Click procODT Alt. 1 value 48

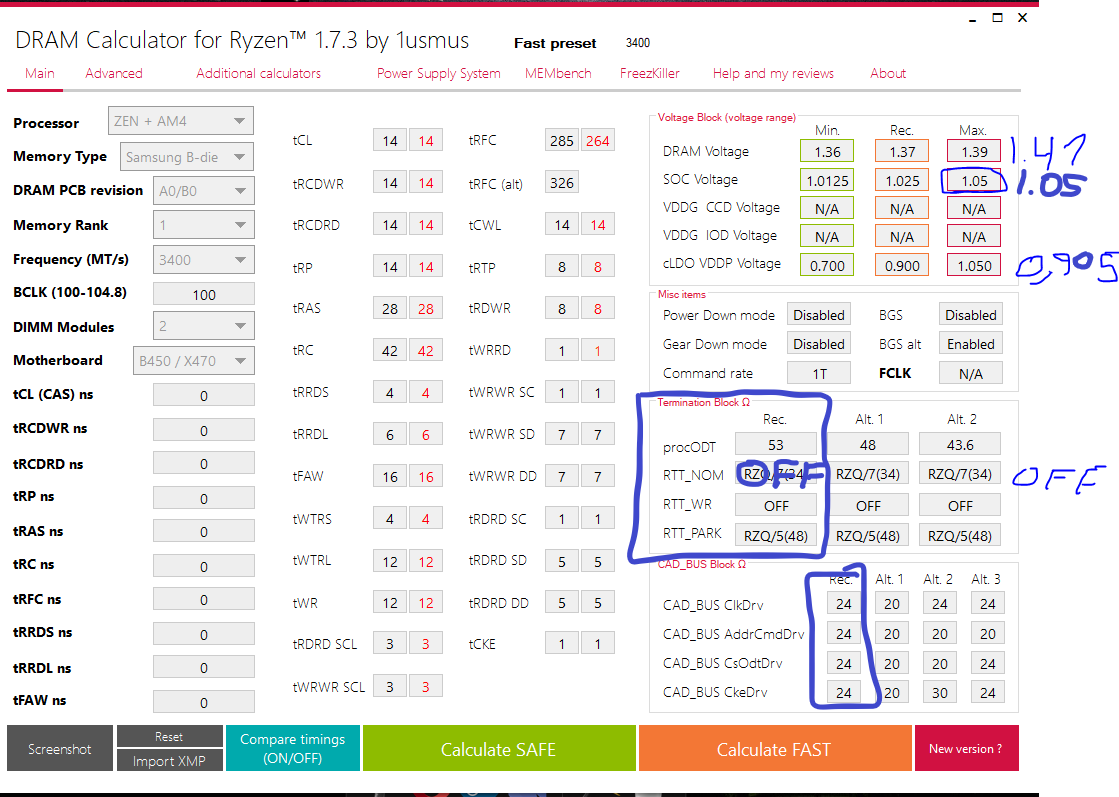click(x=868, y=445)
